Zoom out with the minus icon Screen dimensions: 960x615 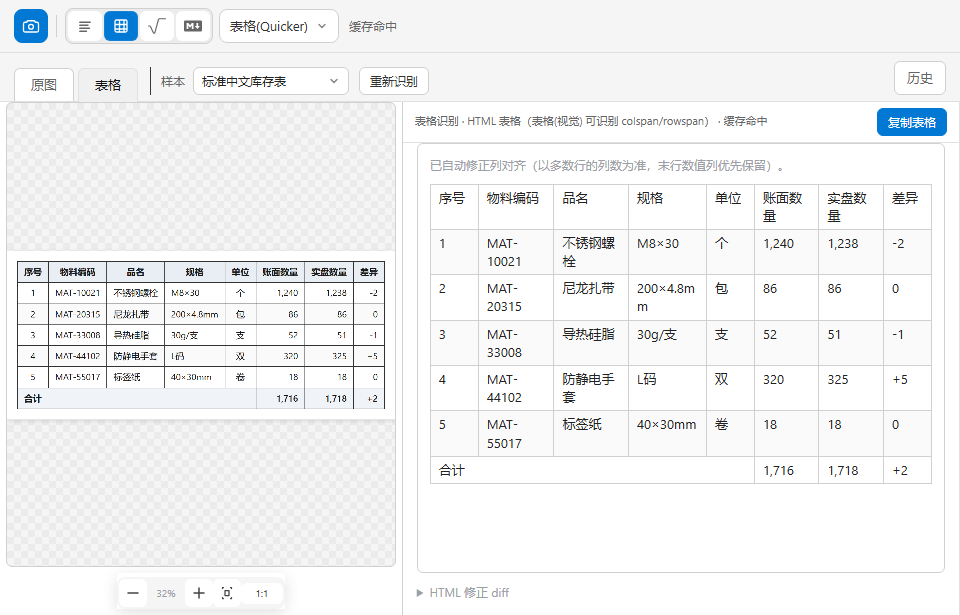pyautogui.click(x=133, y=593)
